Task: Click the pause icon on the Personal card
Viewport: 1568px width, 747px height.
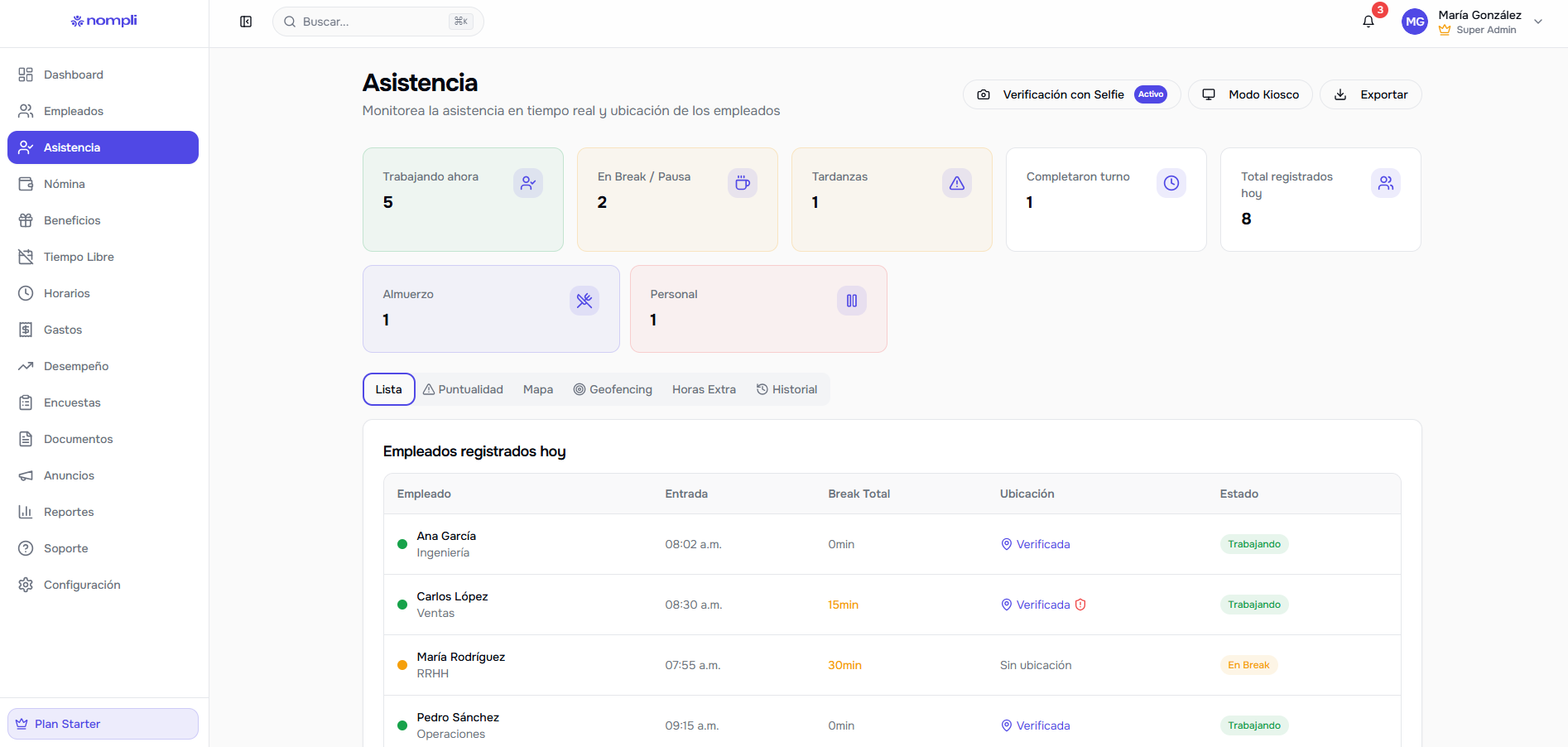Action: 852,301
